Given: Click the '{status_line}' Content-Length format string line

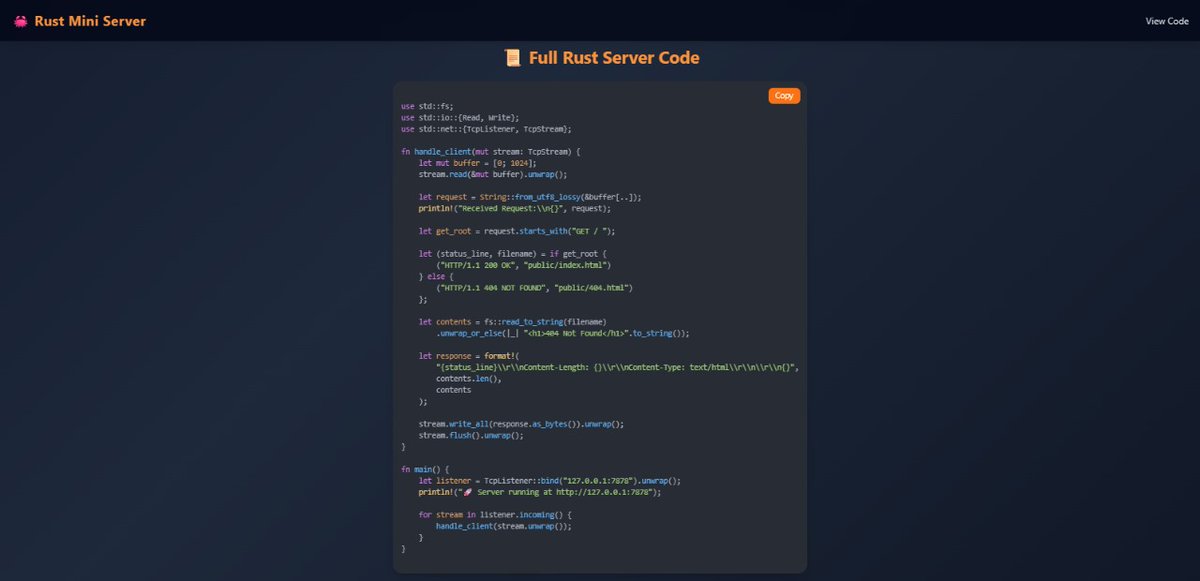Looking at the screenshot, I should point(617,367).
